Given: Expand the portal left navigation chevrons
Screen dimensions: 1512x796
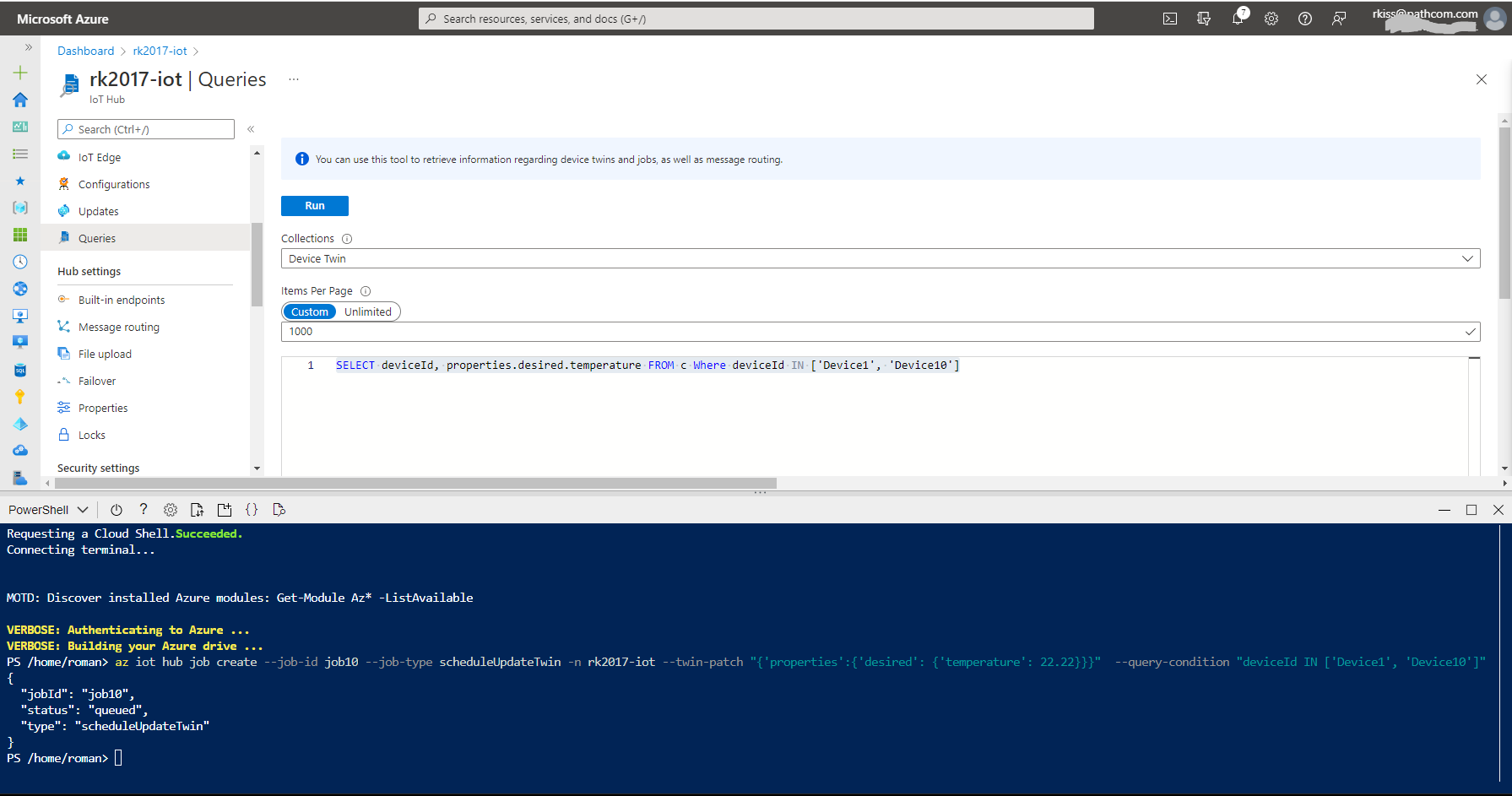Looking at the screenshot, I should [x=28, y=47].
